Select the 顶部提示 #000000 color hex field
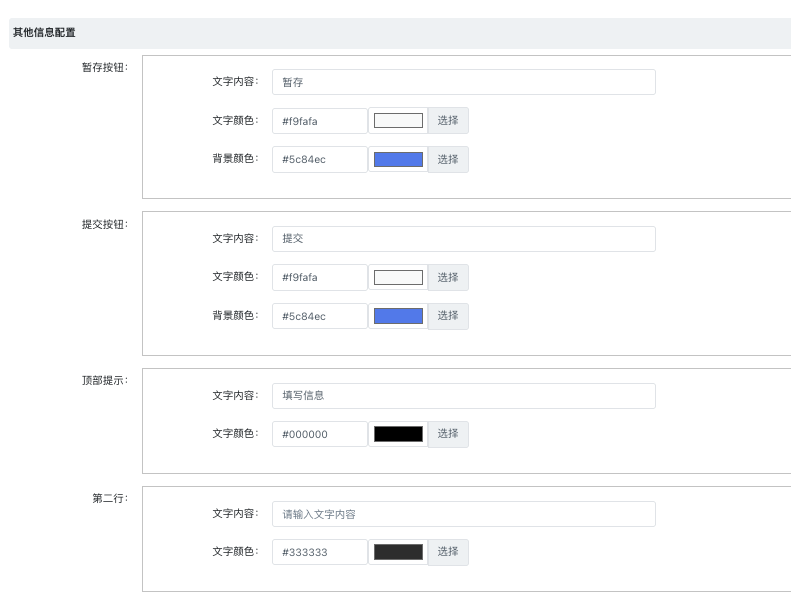The image size is (791, 601). point(319,434)
